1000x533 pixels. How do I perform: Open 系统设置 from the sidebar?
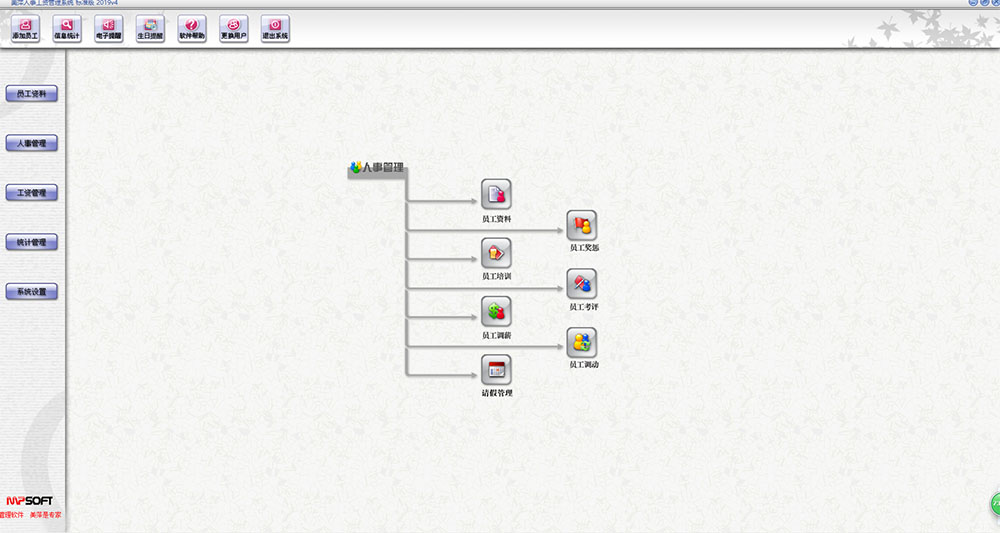(32, 292)
